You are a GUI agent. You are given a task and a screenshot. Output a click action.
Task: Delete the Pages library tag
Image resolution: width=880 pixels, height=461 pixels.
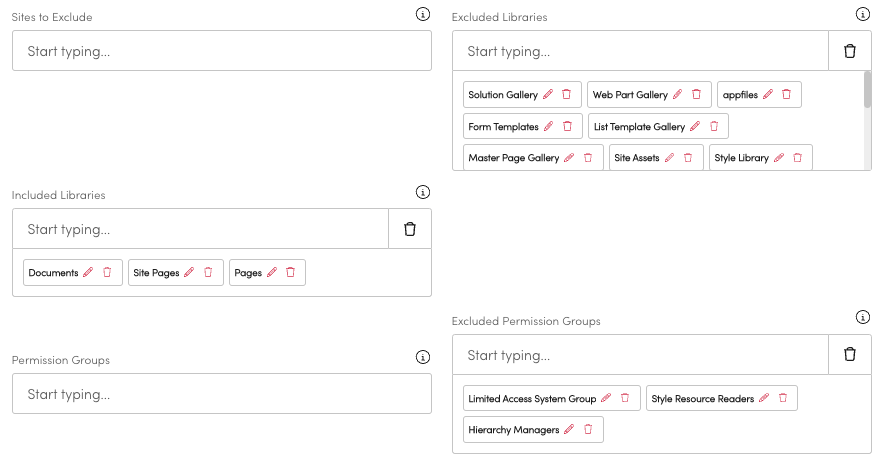pyautogui.click(x=290, y=272)
